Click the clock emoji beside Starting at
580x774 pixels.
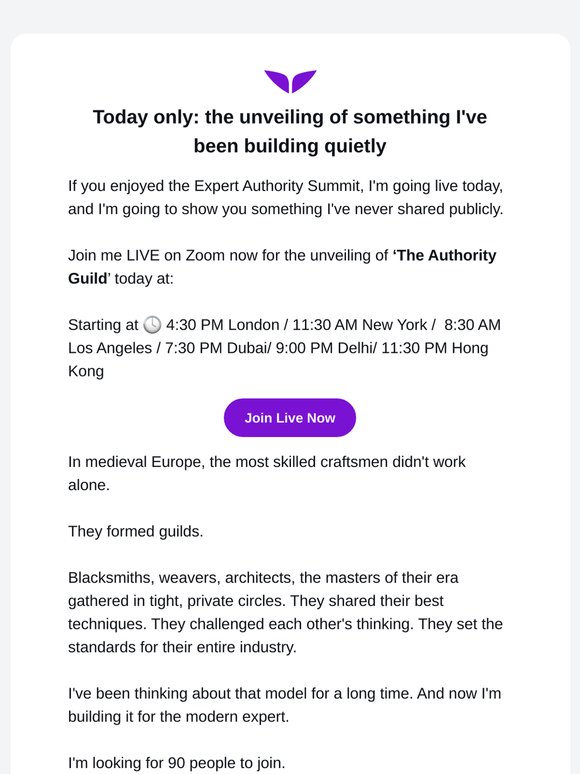tap(152, 325)
